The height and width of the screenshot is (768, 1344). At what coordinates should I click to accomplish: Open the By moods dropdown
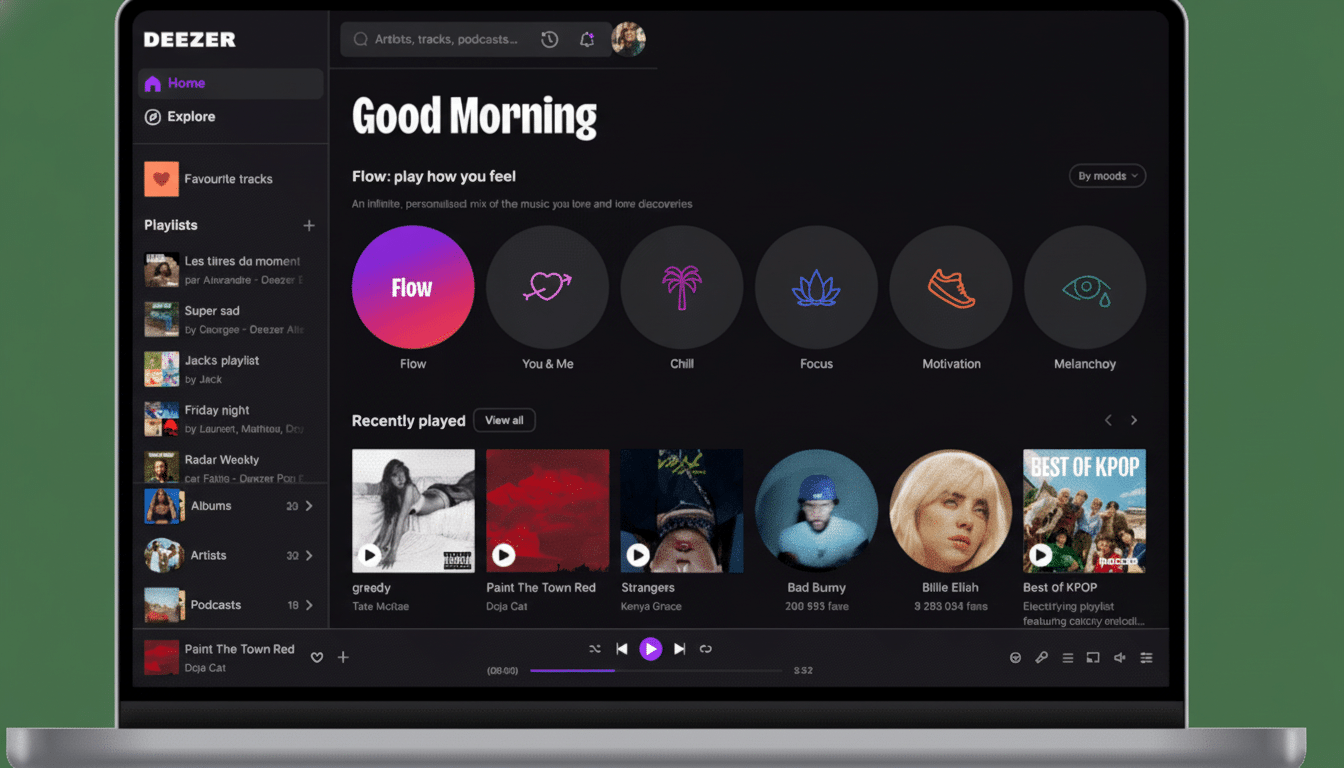click(x=1107, y=175)
